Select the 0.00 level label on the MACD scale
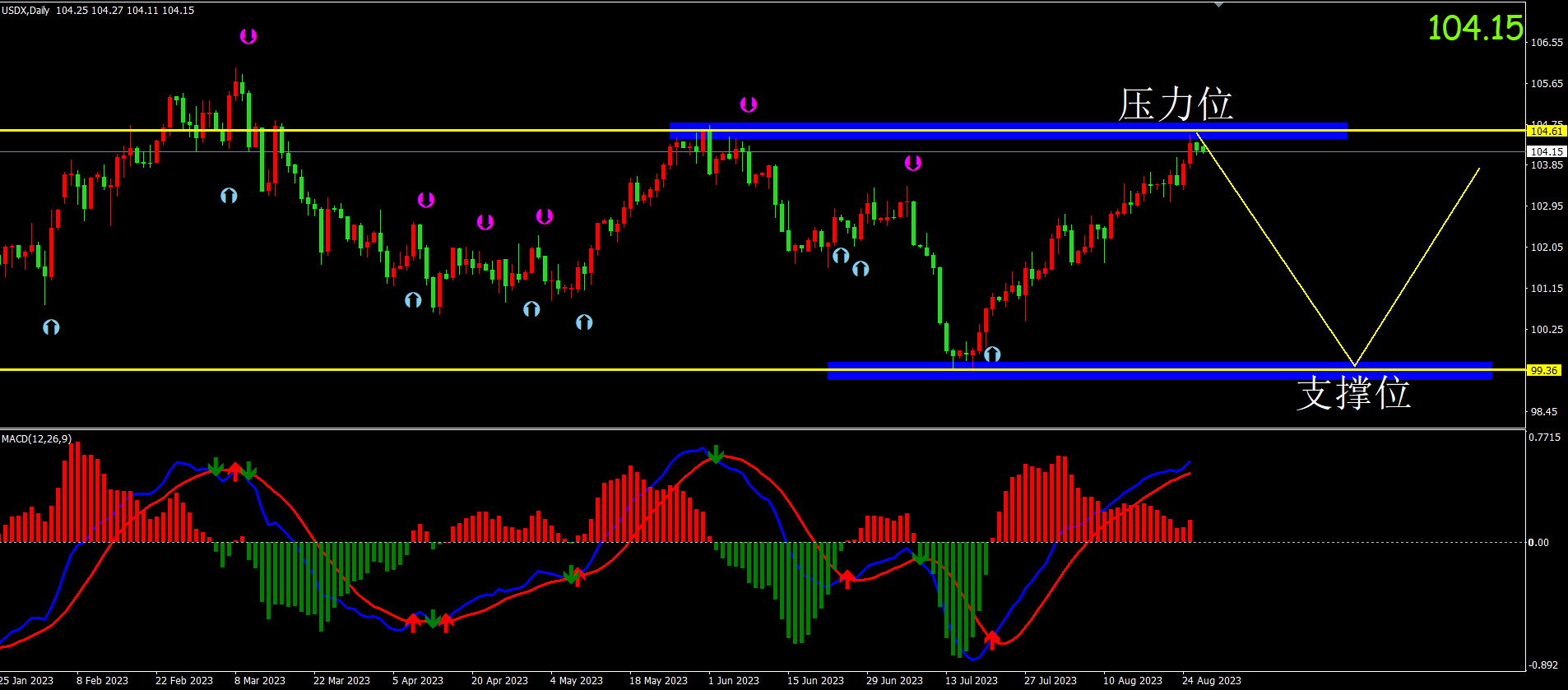 pyautogui.click(x=1538, y=543)
